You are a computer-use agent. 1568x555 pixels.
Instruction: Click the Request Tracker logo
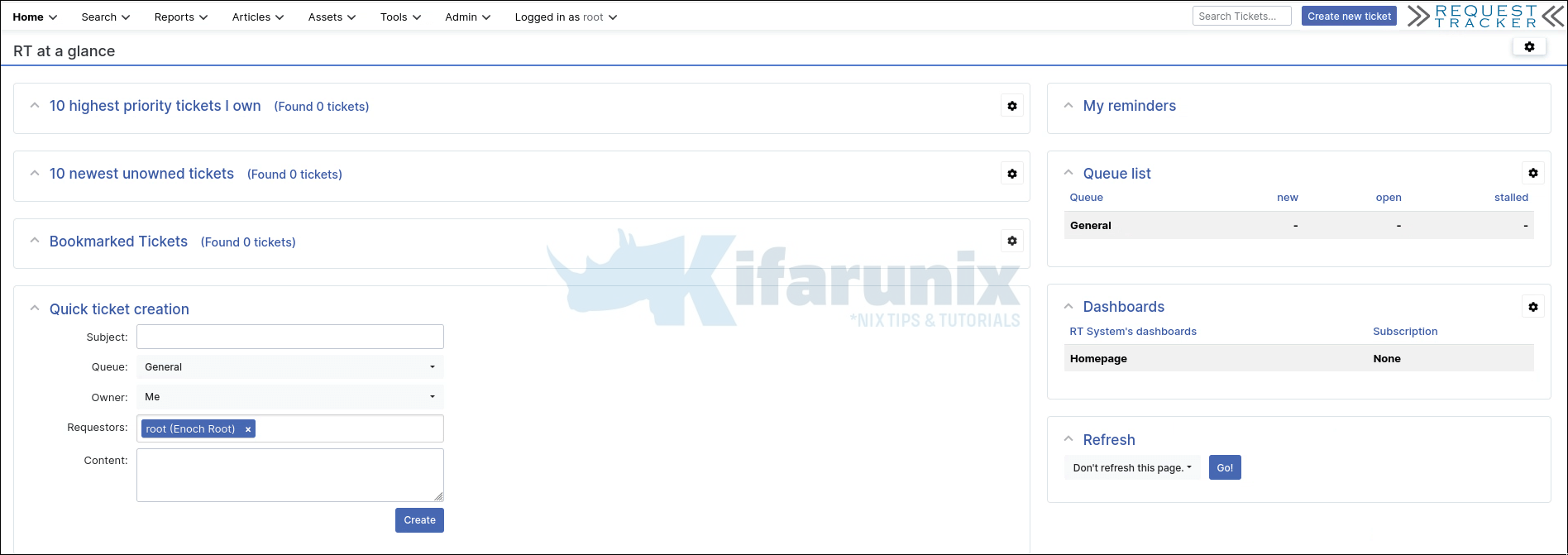(1486, 17)
